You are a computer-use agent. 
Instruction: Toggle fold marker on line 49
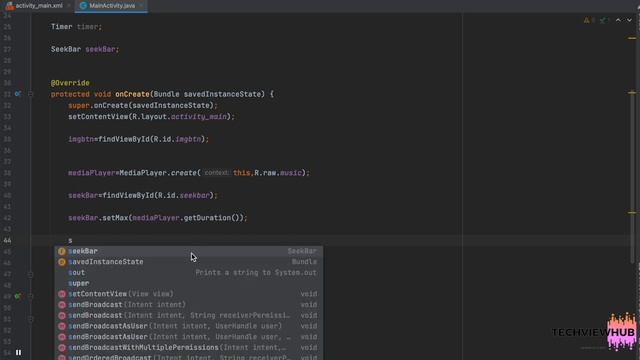[30, 296]
